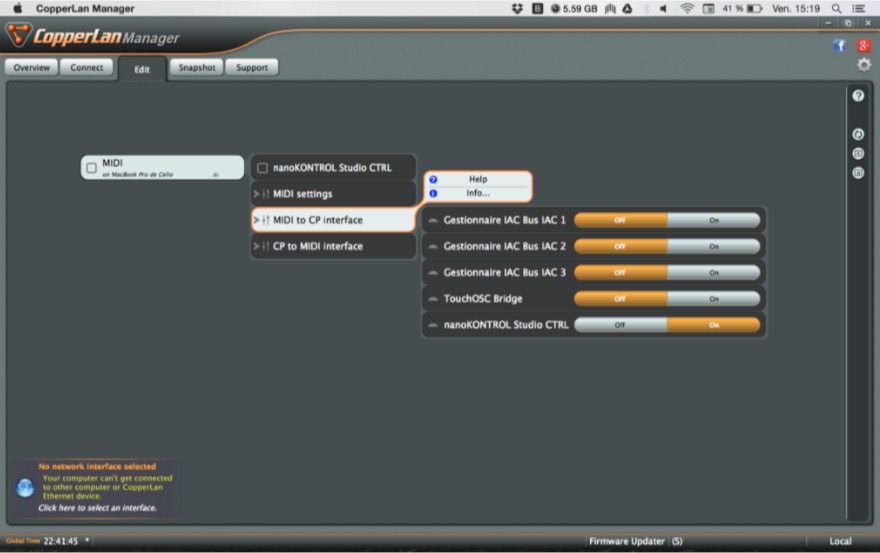Click the Google+ icon

[x=864, y=46]
